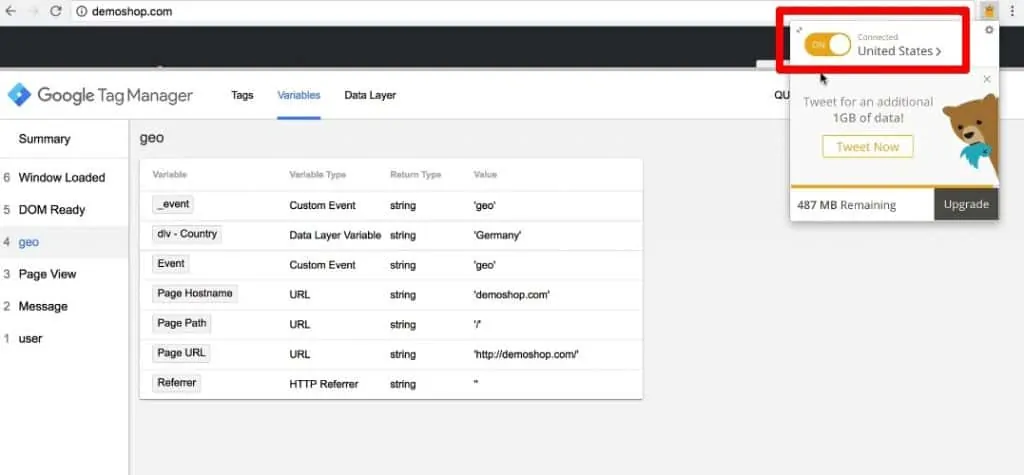
Task: Dismiss the Tweet promo with X
Action: 987,79
